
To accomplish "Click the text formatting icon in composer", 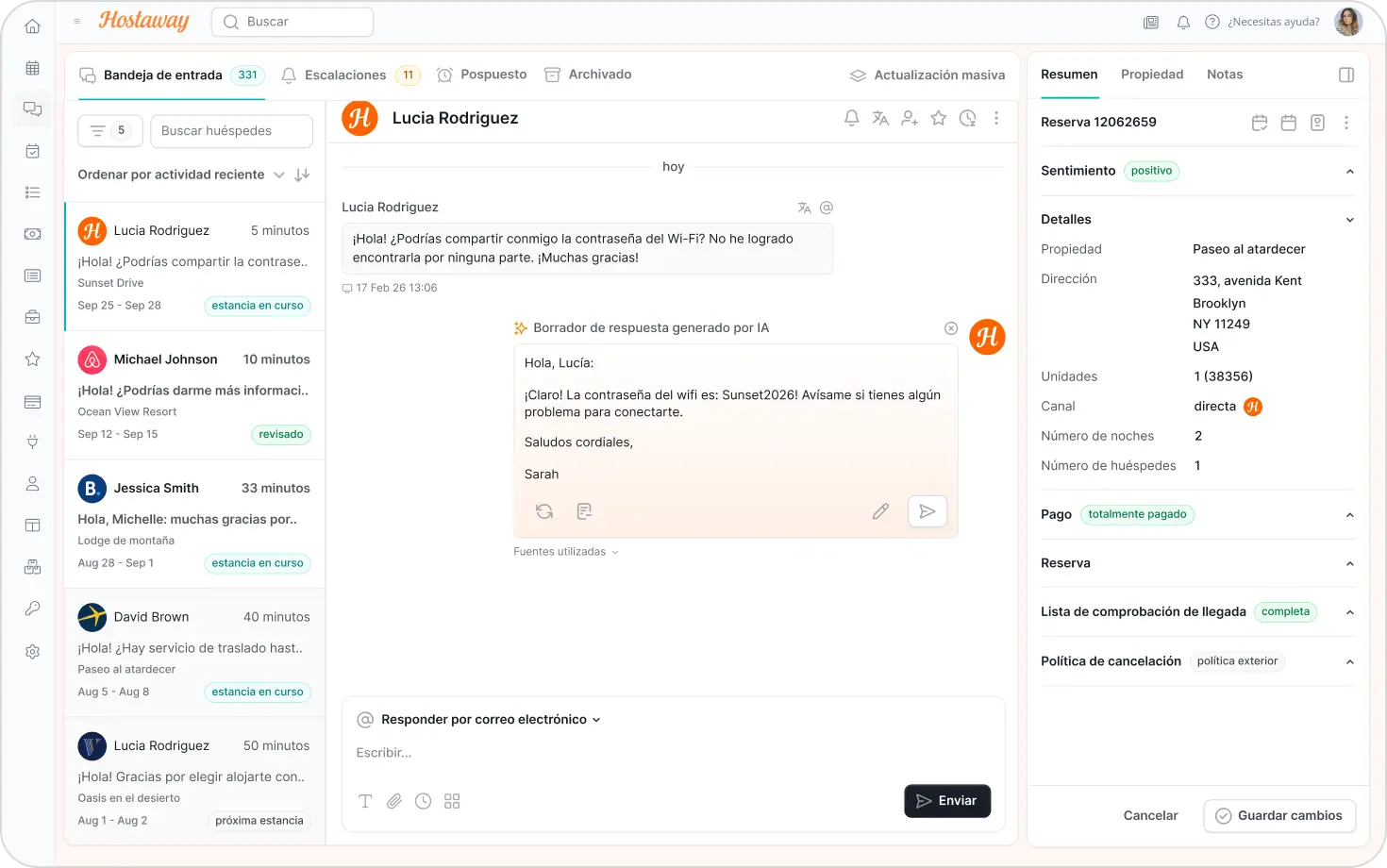I will (365, 801).
